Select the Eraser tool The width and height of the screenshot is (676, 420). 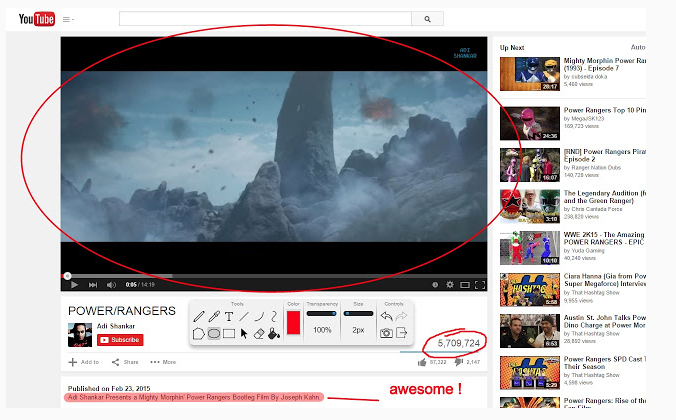point(259,333)
